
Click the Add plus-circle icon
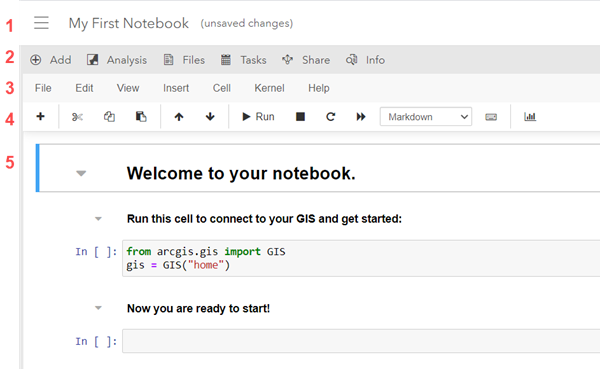click(36, 60)
